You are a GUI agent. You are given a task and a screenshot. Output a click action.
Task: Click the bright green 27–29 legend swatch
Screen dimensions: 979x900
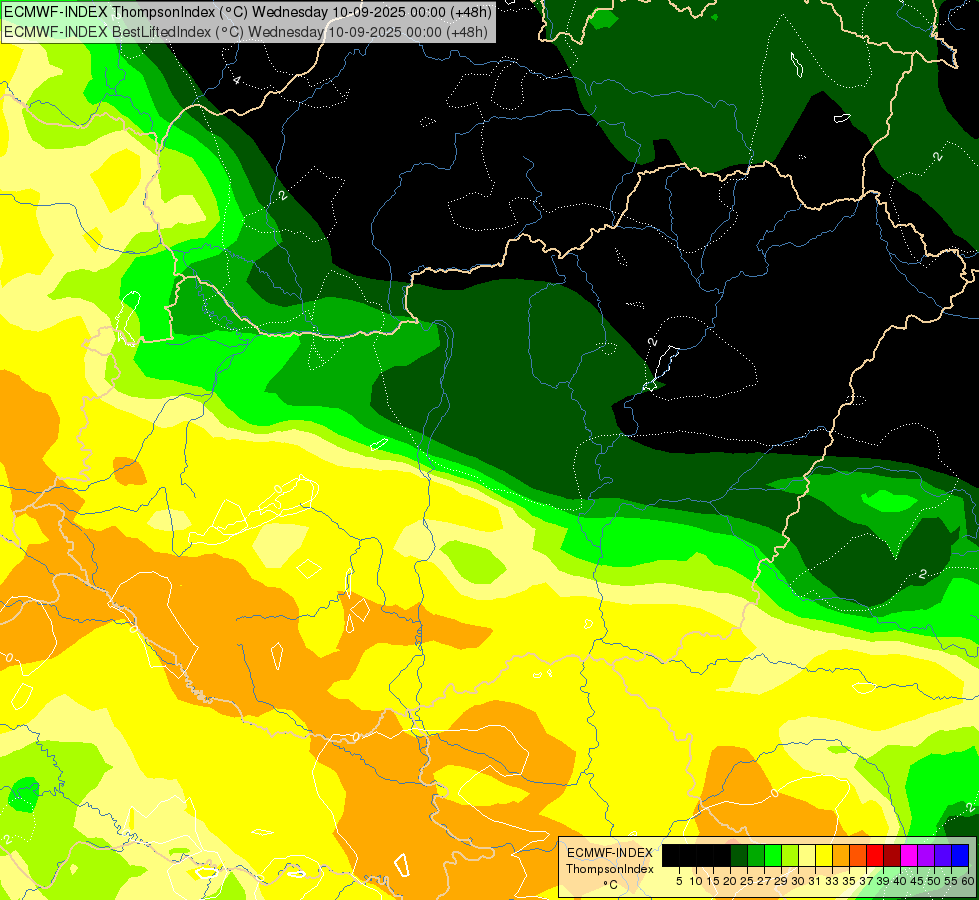click(x=773, y=855)
